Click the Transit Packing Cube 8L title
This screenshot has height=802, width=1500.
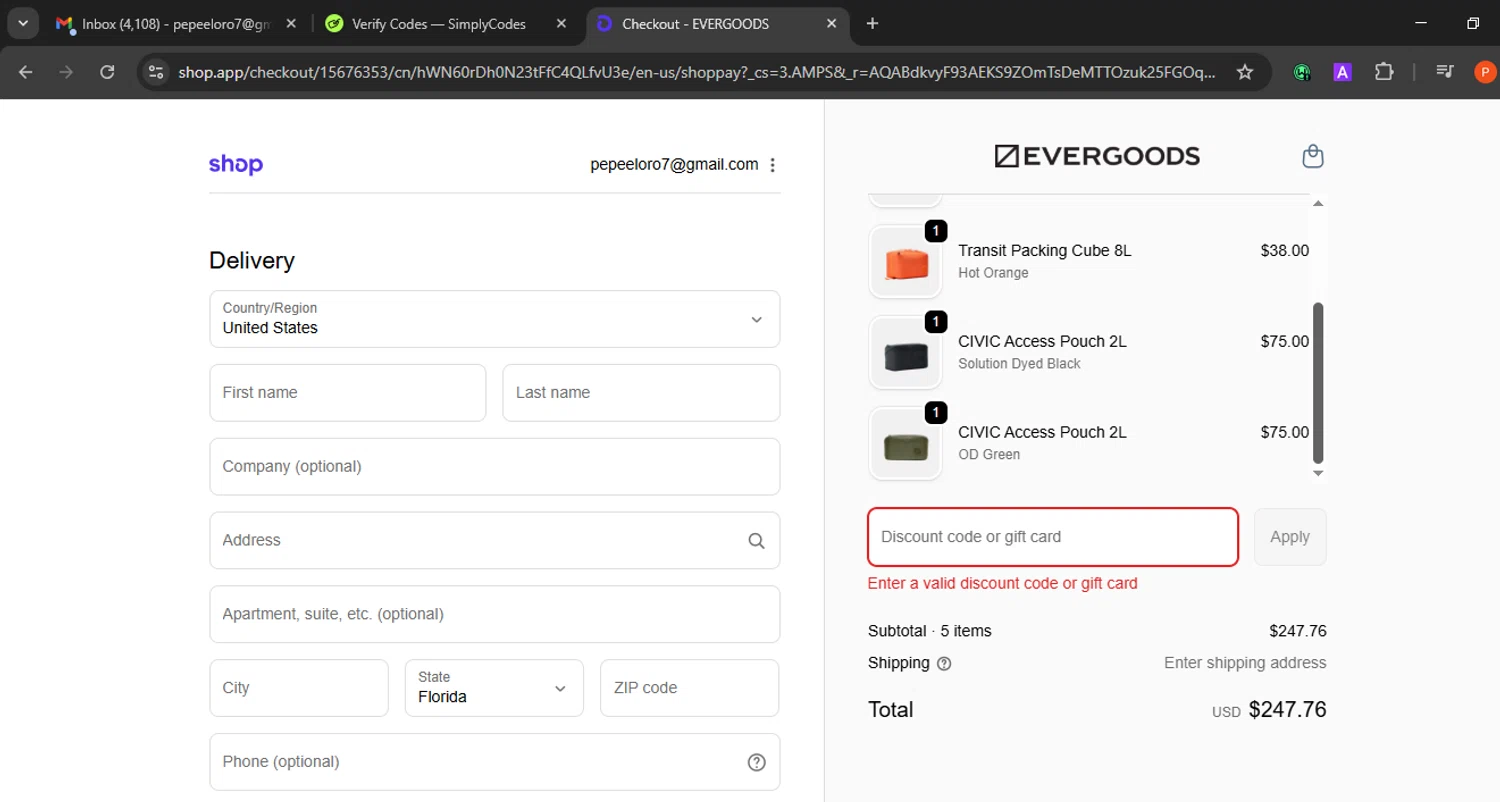[x=1045, y=251]
